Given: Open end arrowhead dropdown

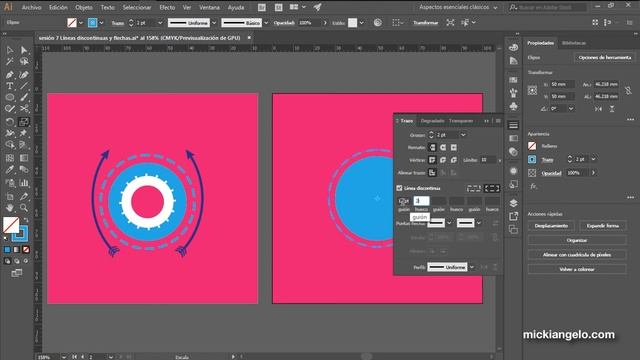Looking at the screenshot, I should pyautogui.click(x=479, y=223).
